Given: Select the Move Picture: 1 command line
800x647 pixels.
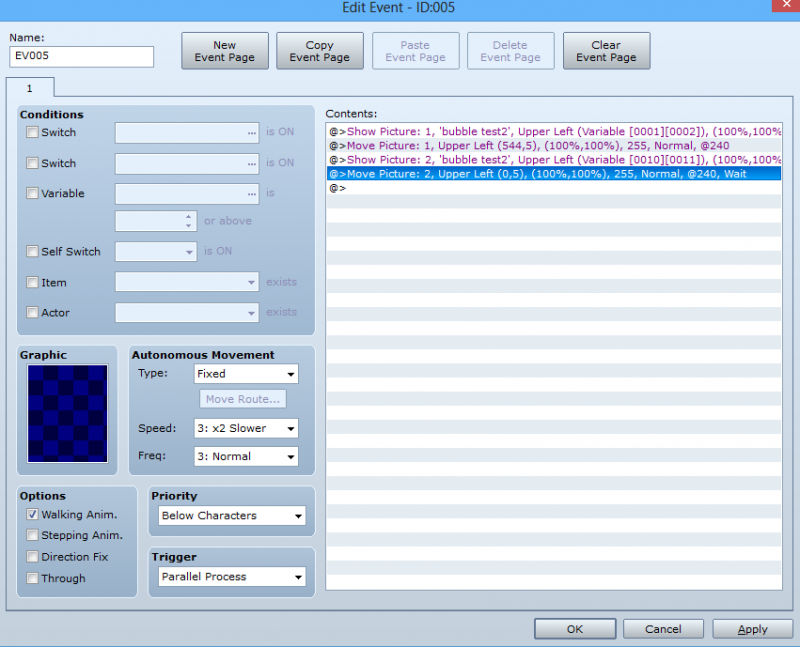Looking at the screenshot, I should (554, 146).
